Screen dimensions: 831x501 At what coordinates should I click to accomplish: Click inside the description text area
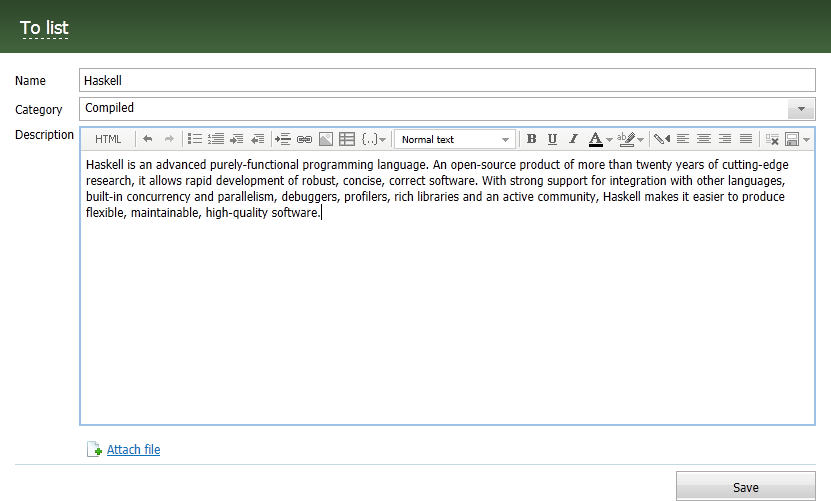[x=447, y=287]
